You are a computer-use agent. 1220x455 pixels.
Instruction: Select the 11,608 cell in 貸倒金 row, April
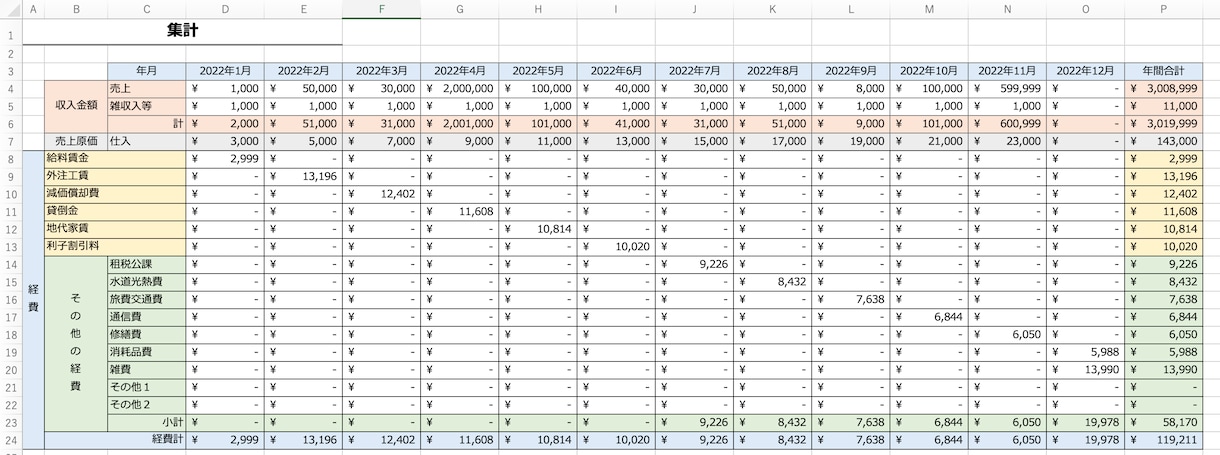pos(460,211)
